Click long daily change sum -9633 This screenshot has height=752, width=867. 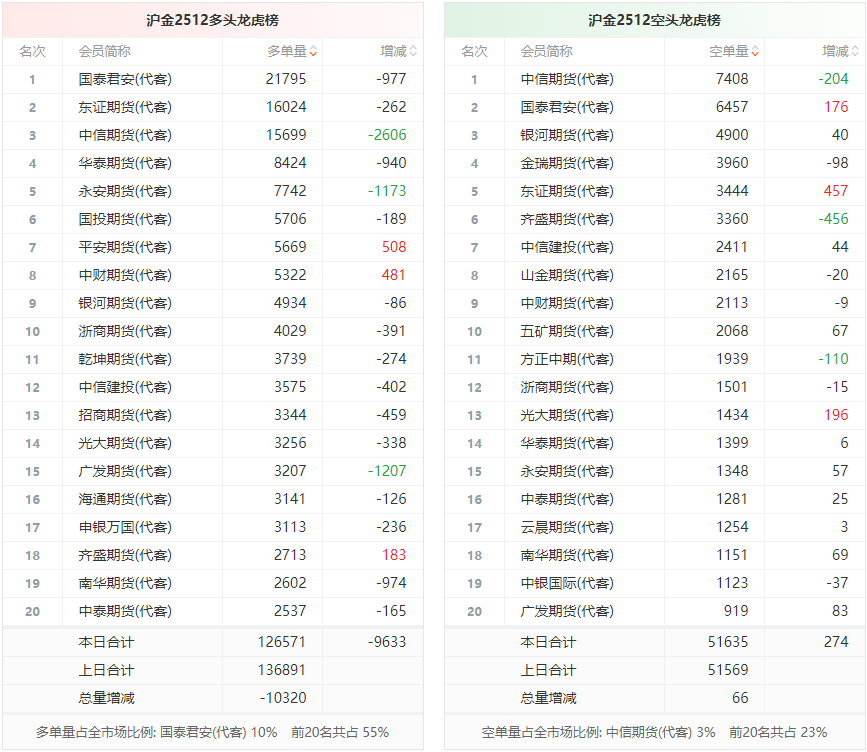[388, 642]
